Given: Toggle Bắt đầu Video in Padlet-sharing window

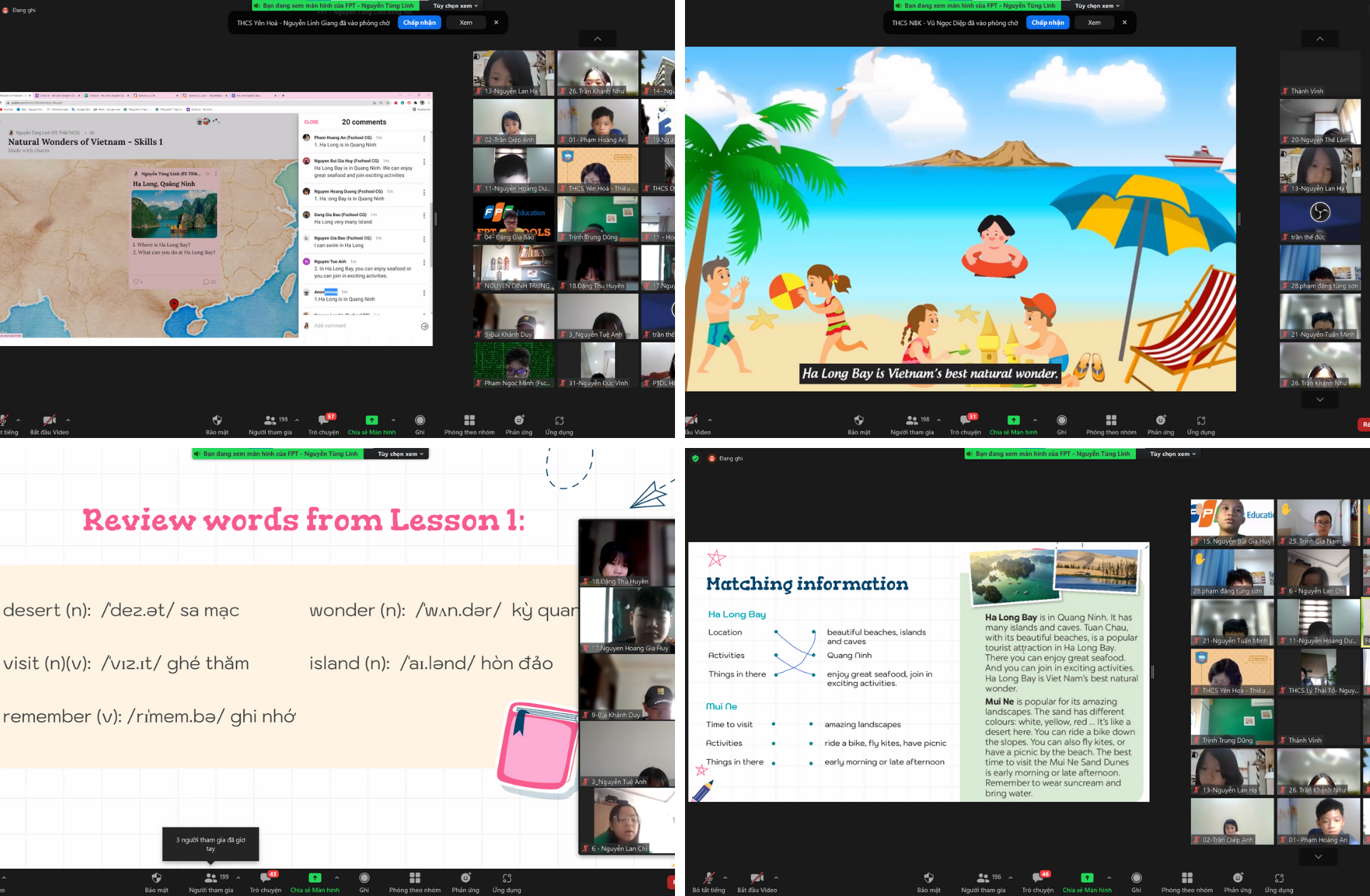Looking at the screenshot, I should click(x=49, y=424).
